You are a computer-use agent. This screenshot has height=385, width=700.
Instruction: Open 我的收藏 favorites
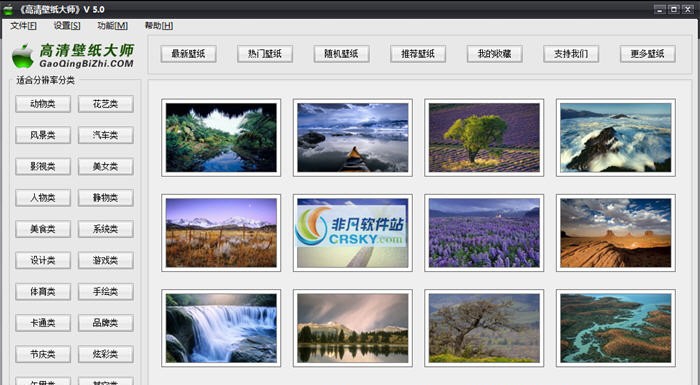(495, 54)
